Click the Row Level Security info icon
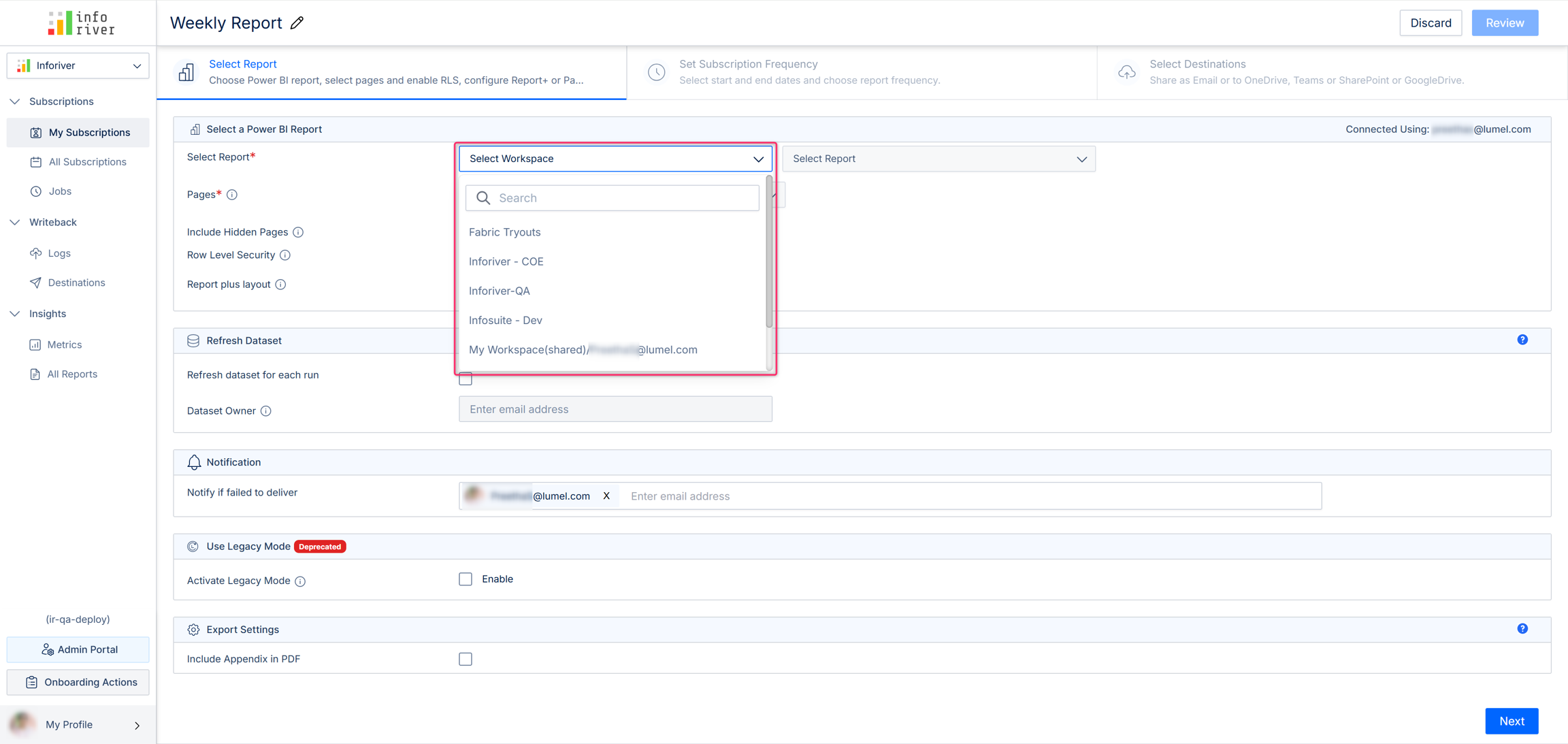Screen dimensions: 1568x744 (x=285, y=255)
